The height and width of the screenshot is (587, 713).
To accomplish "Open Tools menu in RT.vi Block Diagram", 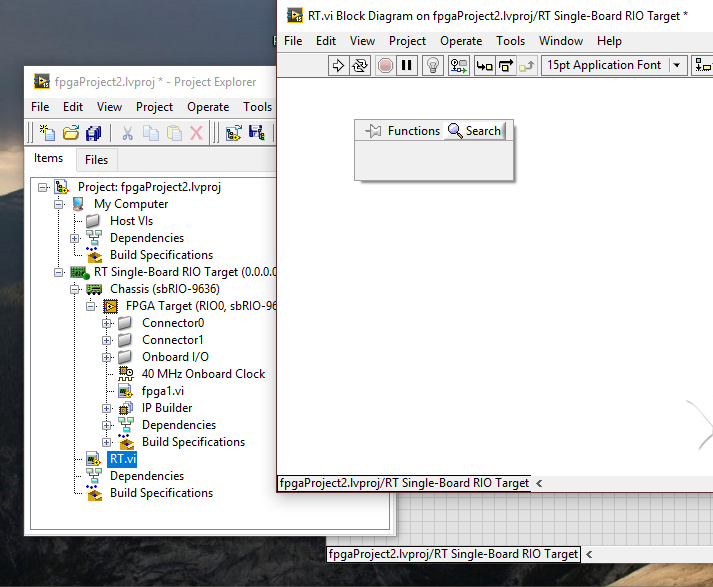I will [x=510, y=41].
